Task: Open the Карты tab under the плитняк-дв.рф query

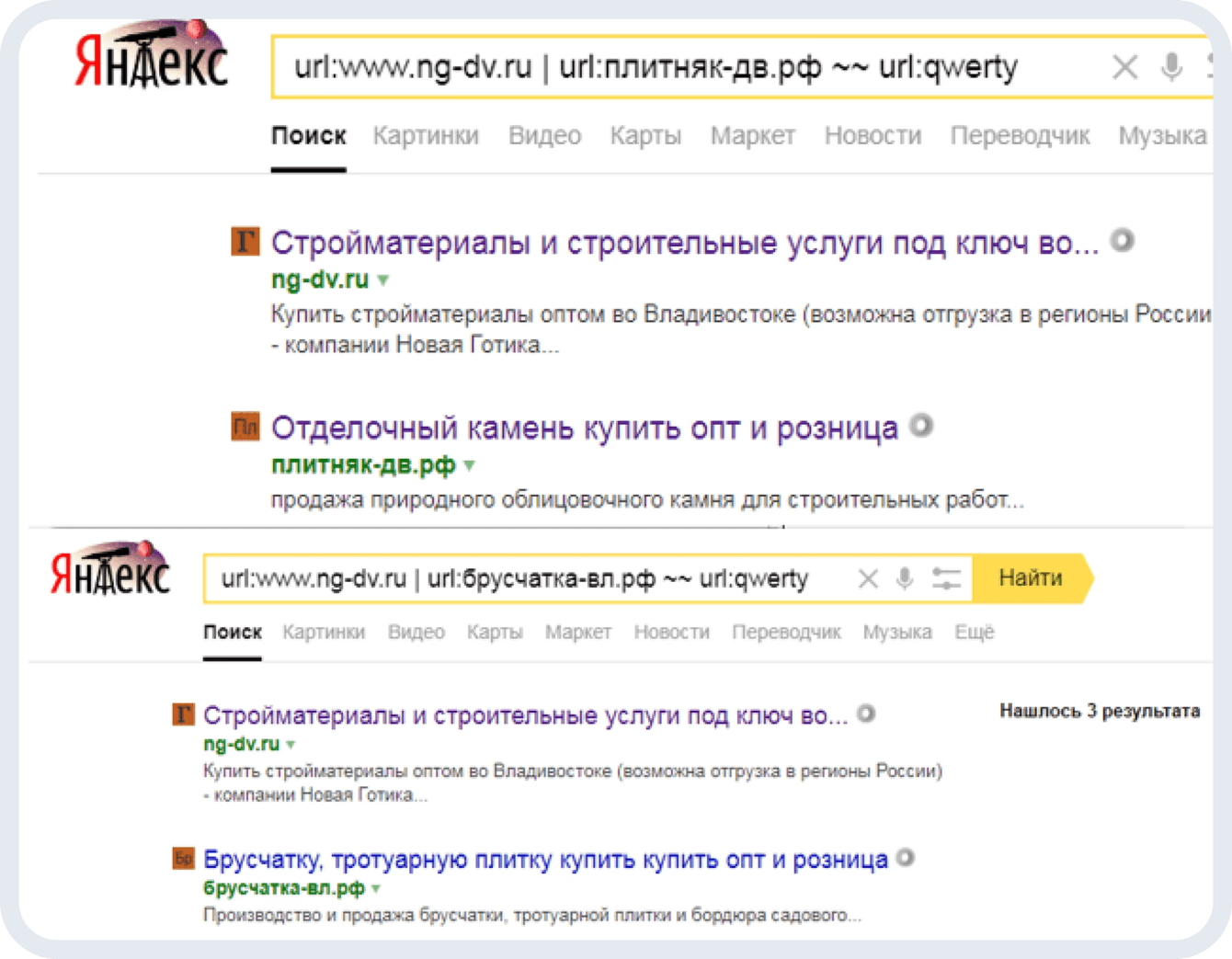Action: (x=645, y=136)
